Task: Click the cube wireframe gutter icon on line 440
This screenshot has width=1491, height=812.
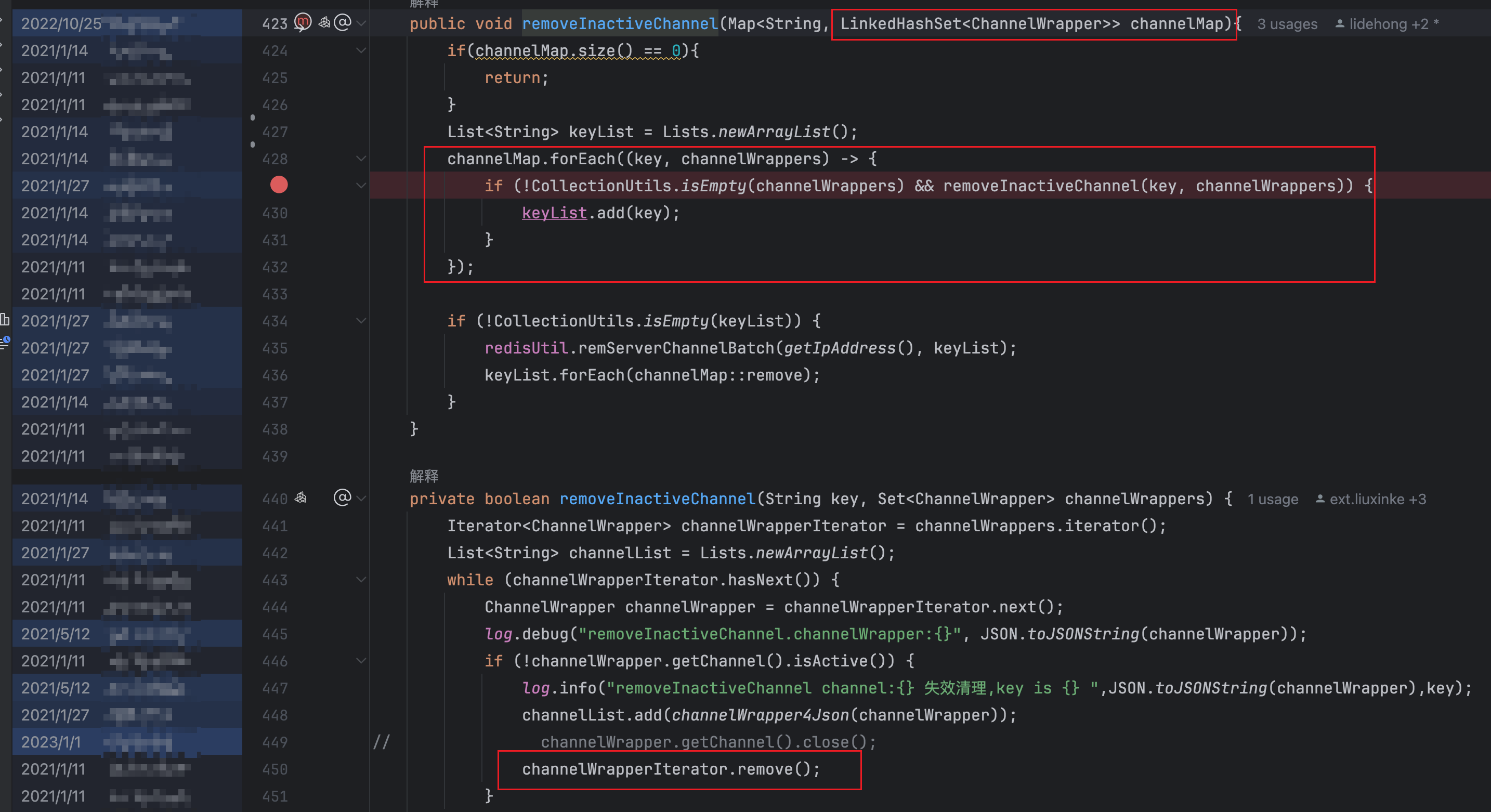Action: 301,497
